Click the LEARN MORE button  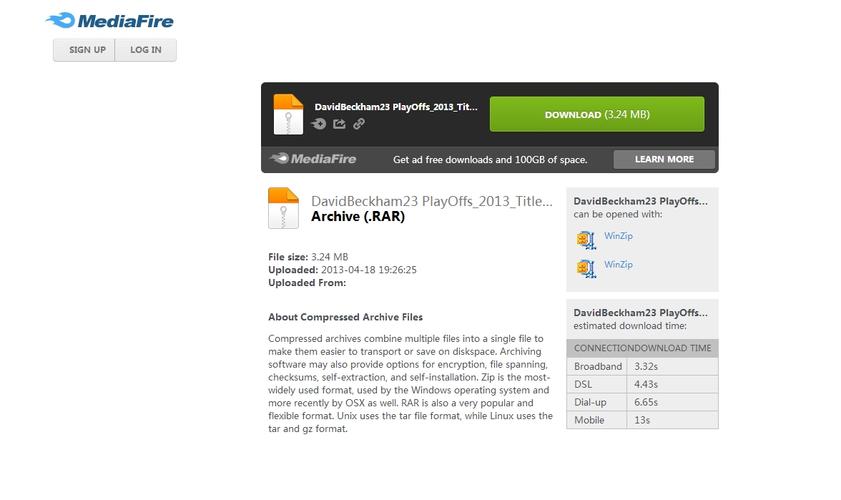(664, 159)
